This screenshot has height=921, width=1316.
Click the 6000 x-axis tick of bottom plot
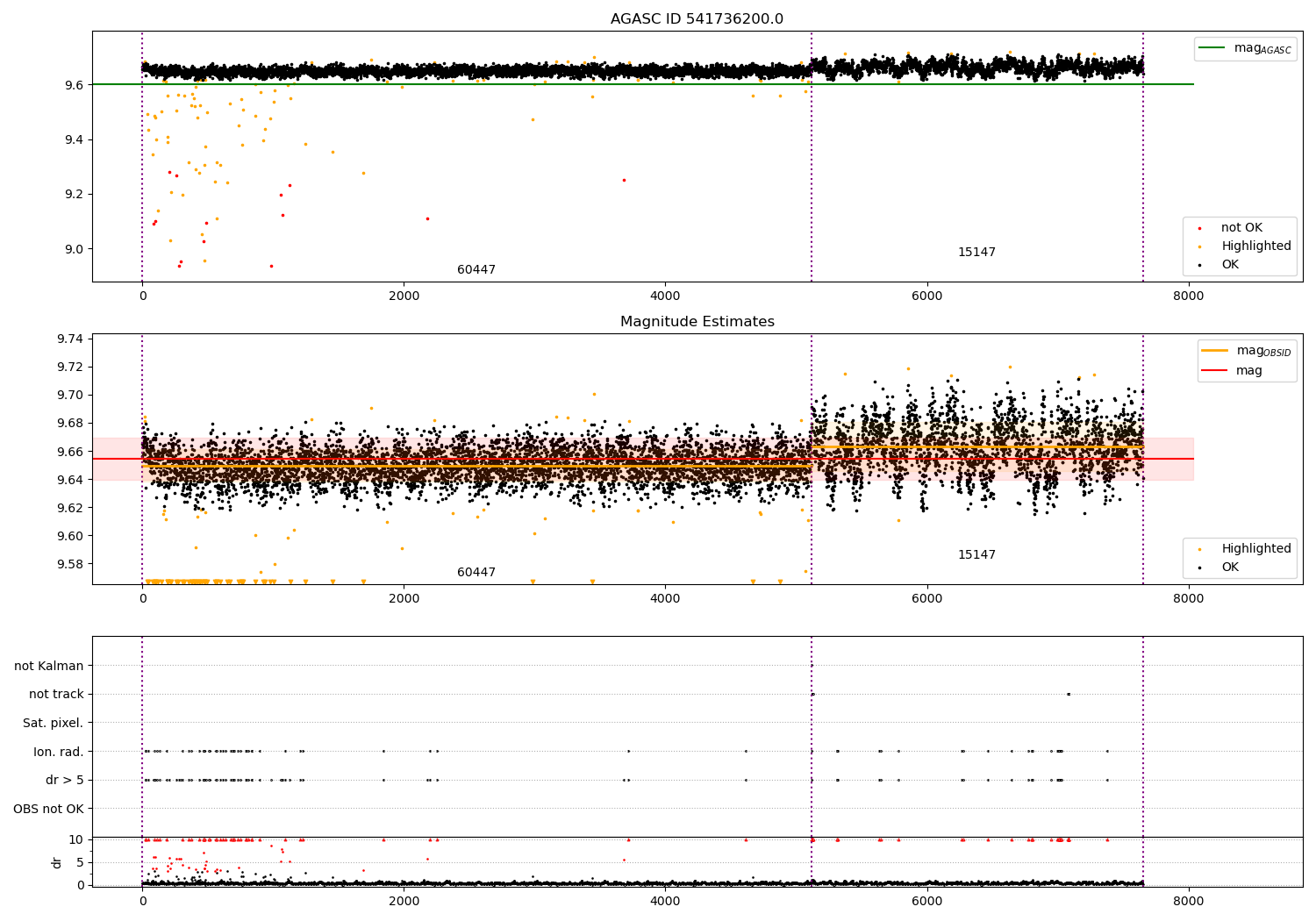[x=926, y=900]
